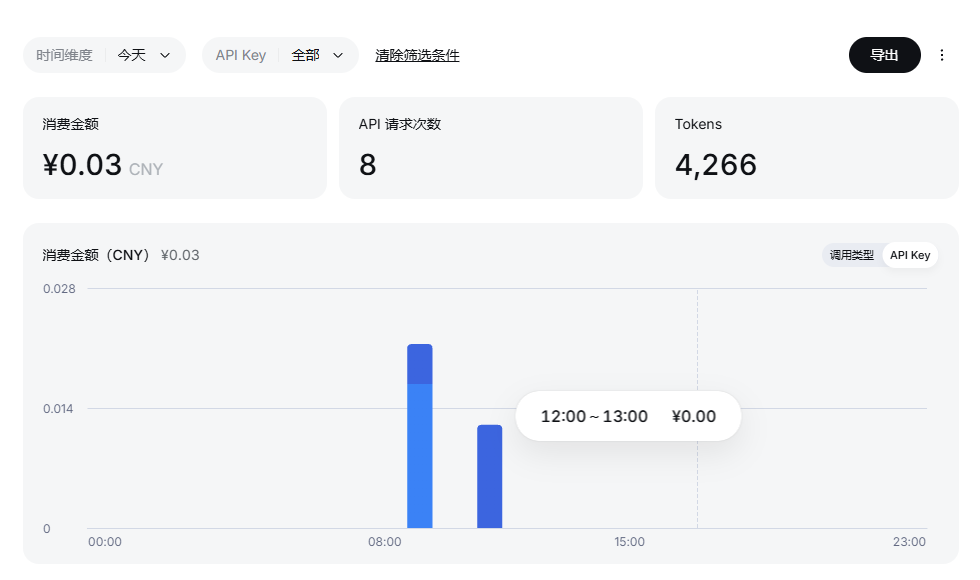Click the 23:00 axis label

pyautogui.click(x=909, y=542)
